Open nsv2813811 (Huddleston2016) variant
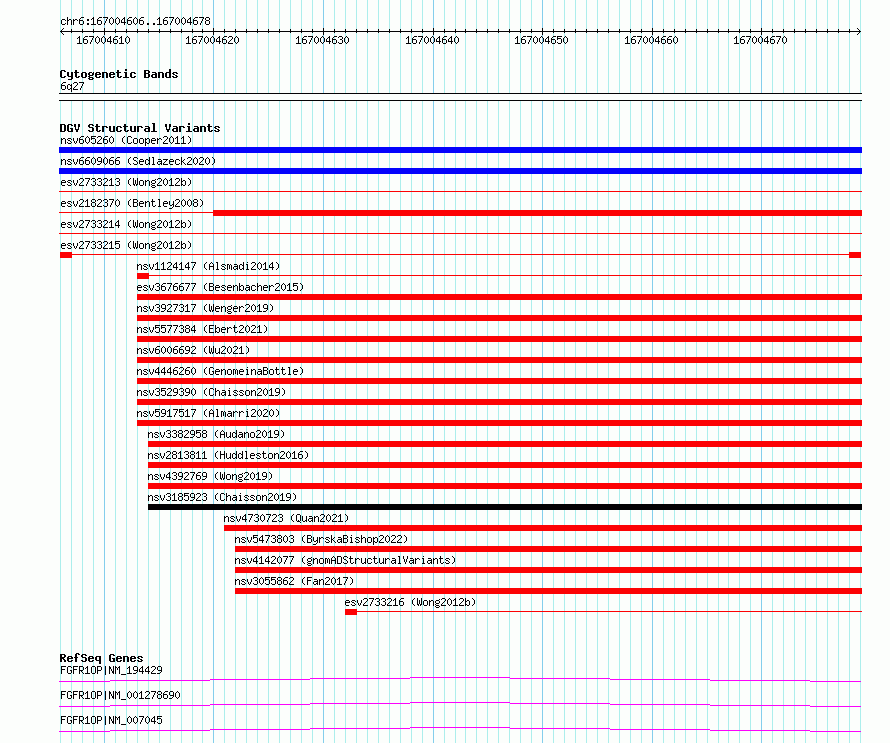890x743 pixels. coord(228,455)
